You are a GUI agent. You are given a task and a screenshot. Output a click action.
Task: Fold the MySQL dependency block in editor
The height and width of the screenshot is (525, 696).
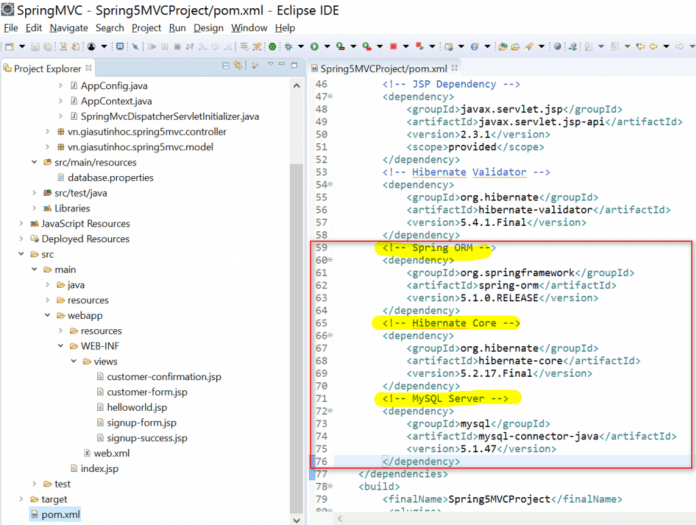click(332, 411)
